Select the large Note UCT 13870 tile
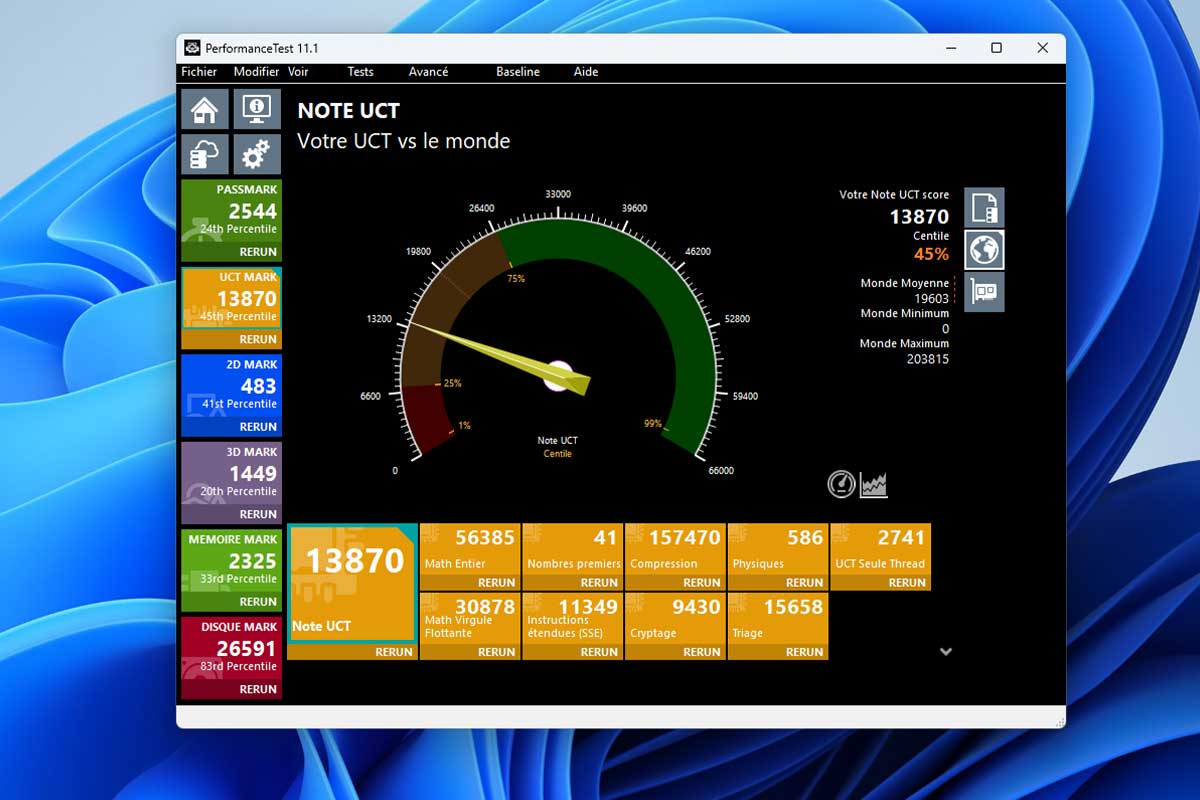This screenshot has height=800, width=1200. [x=352, y=583]
